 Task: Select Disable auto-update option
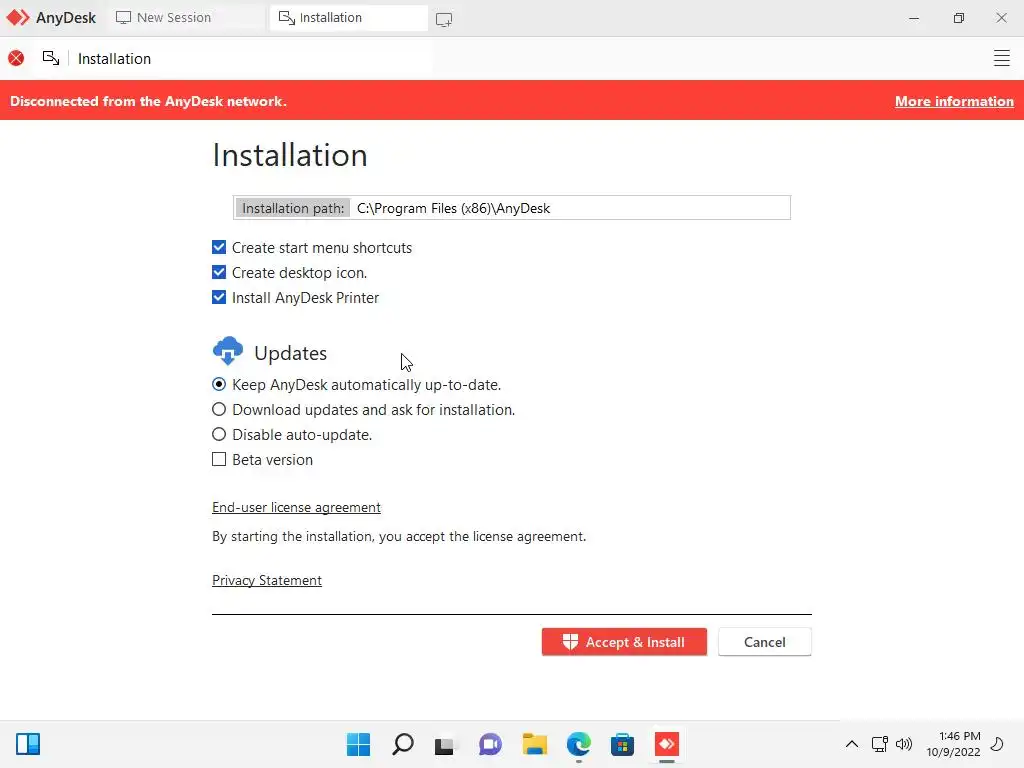pyautogui.click(x=219, y=434)
